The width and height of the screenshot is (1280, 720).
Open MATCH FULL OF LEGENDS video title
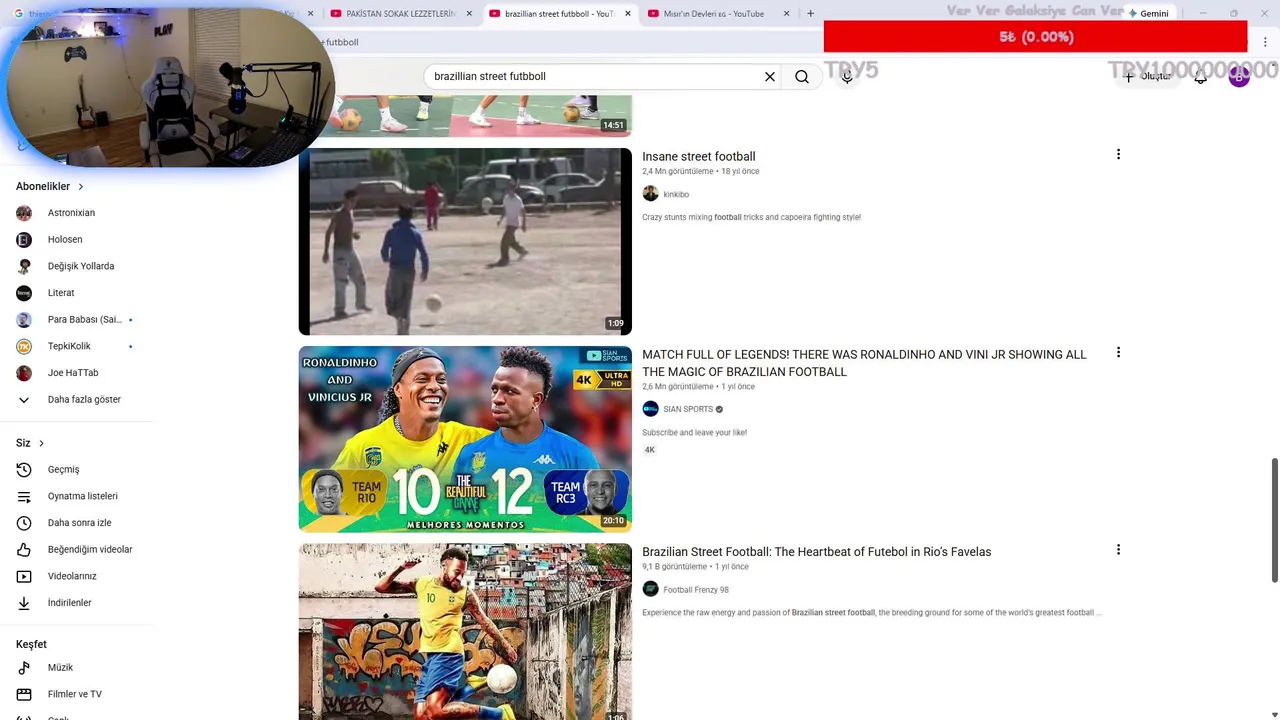(864, 363)
